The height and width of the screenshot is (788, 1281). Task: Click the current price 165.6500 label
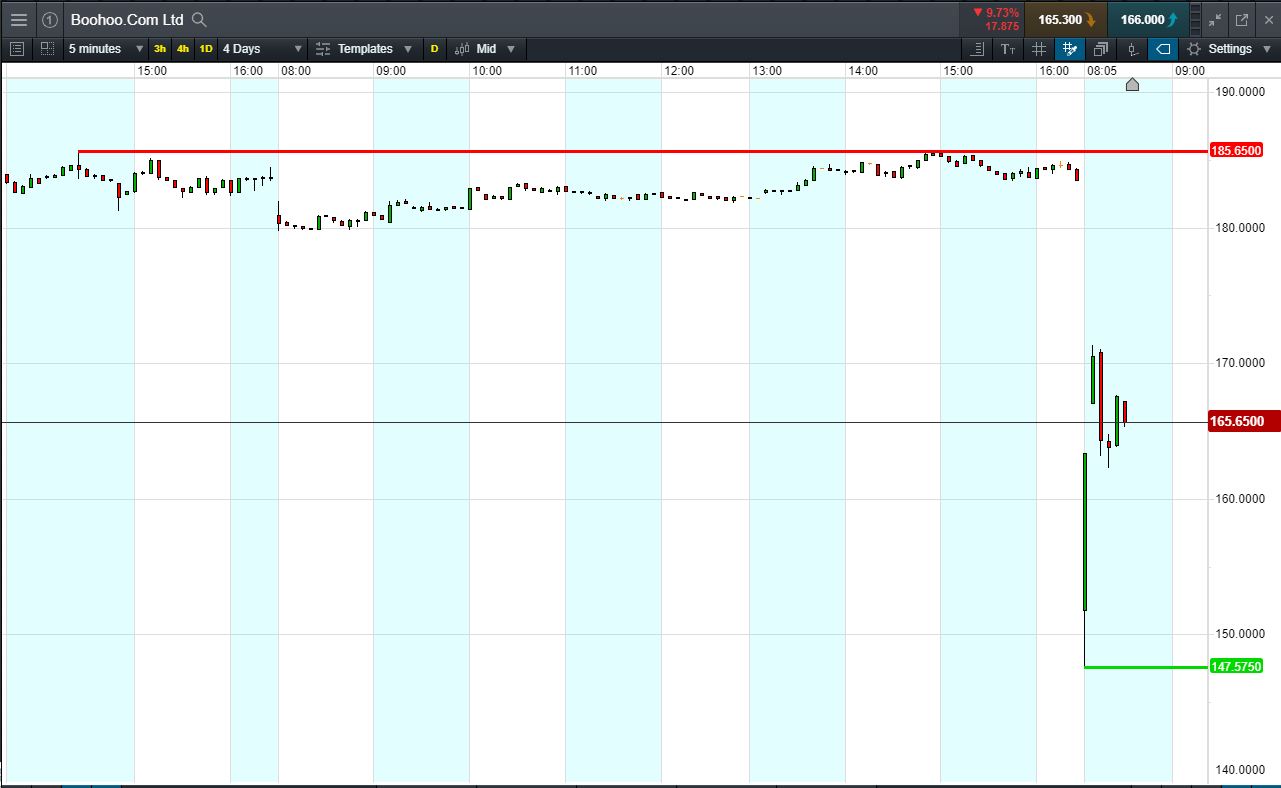point(1243,422)
